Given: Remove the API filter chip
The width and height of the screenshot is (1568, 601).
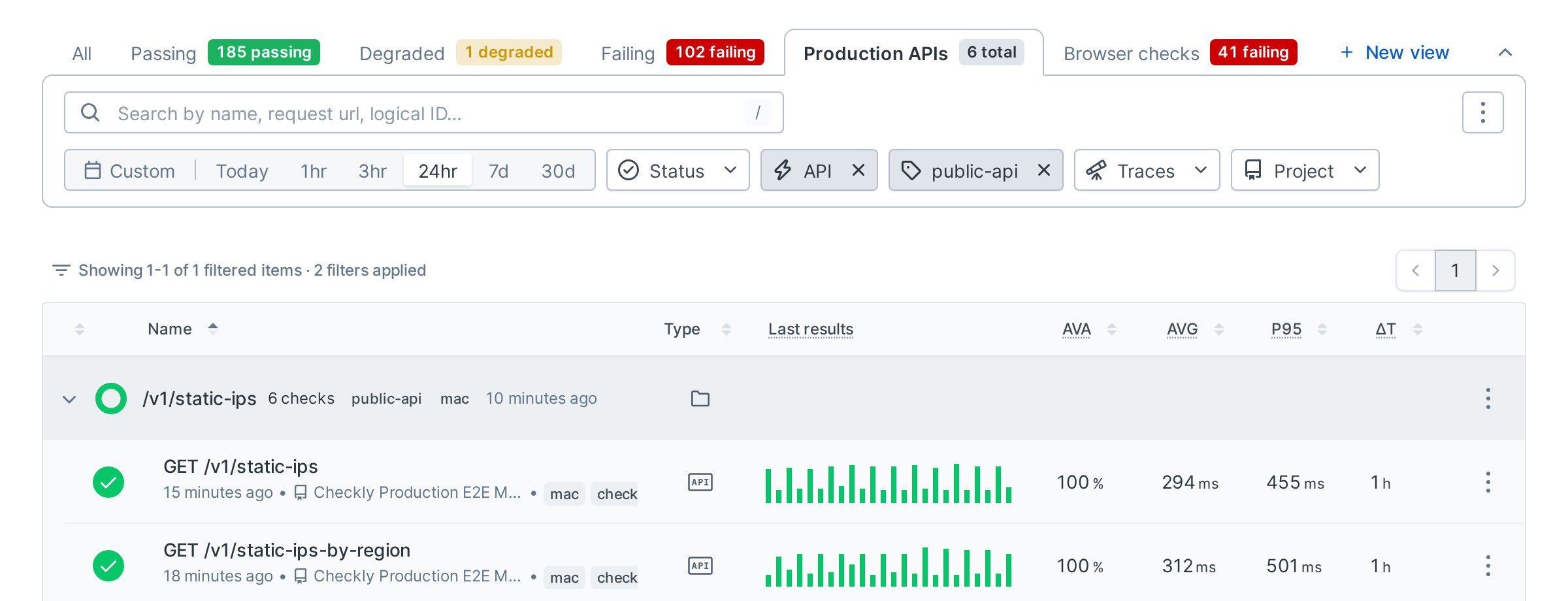Looking at the screenshot, I should 858,170.
